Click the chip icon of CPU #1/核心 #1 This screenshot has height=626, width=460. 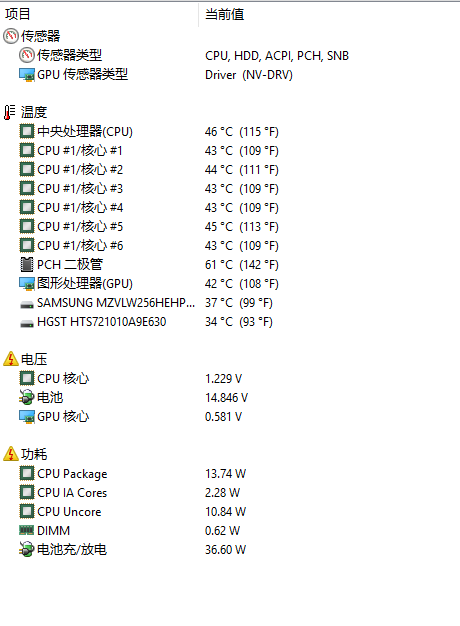[x=27, y=150]
